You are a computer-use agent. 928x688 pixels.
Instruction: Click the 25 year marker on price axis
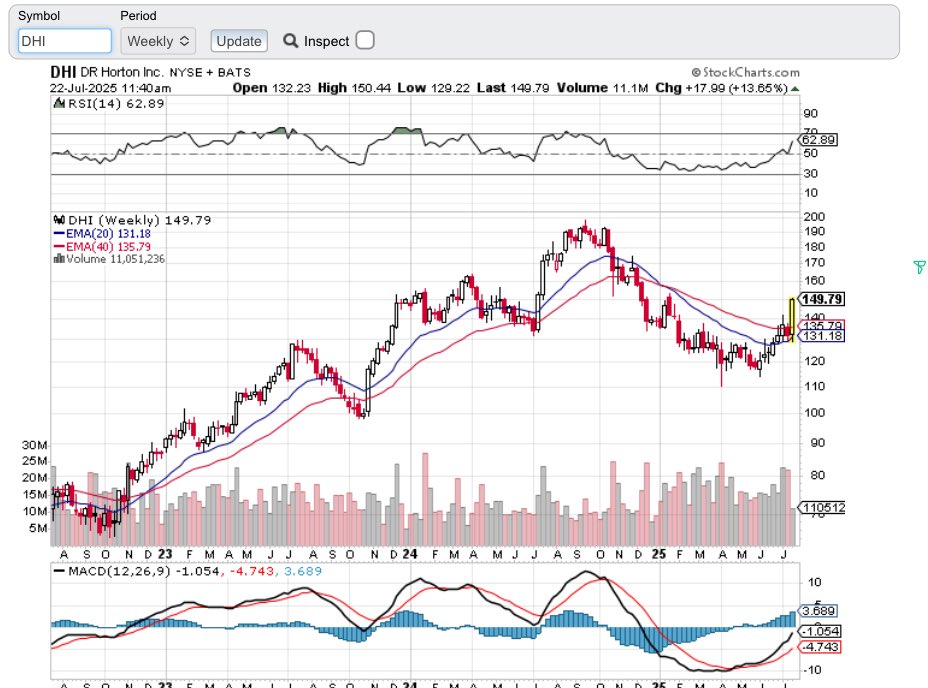(659, 554)
